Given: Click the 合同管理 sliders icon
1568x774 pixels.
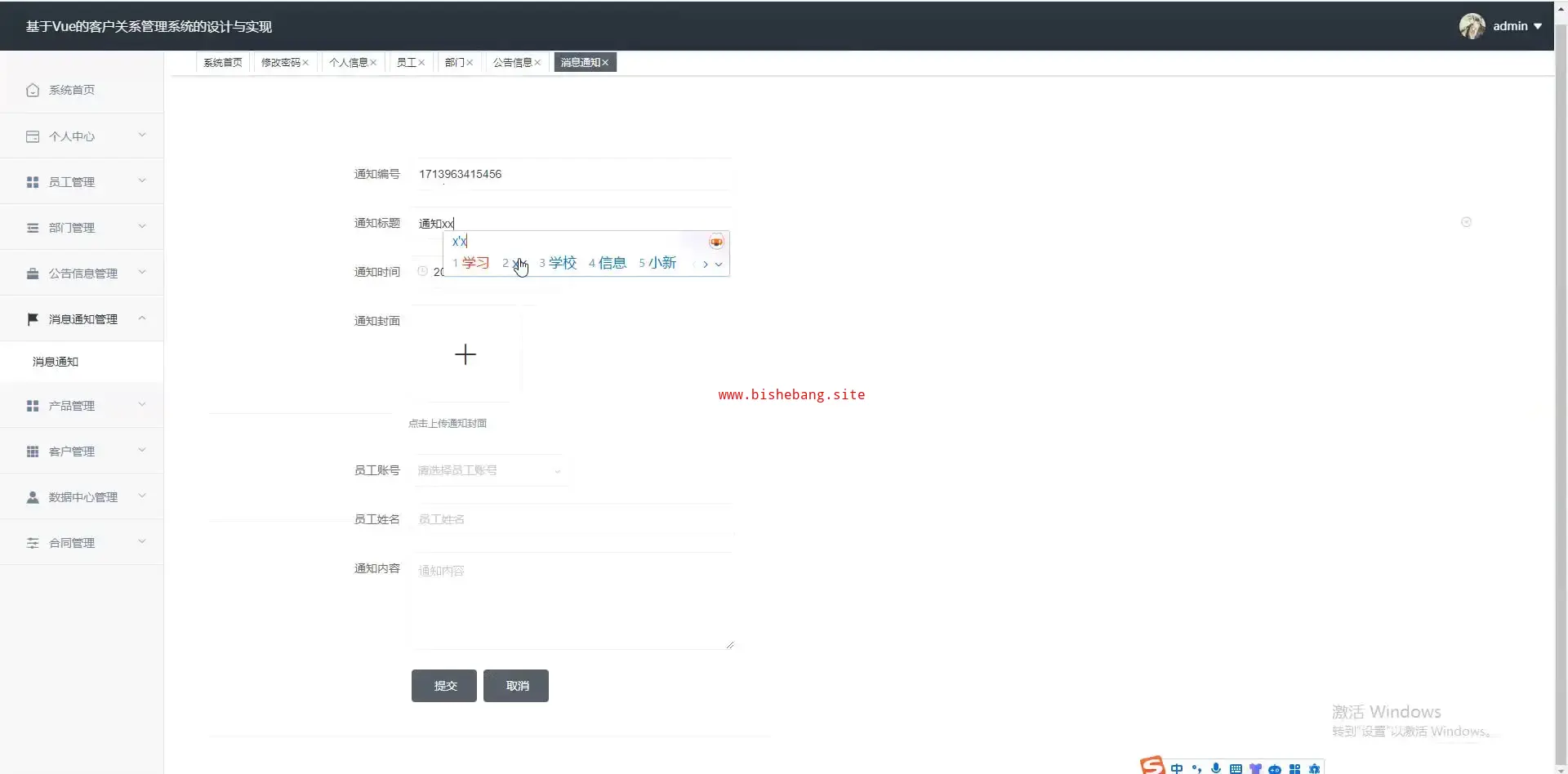Looking at the screenshot, I should 33,543.
